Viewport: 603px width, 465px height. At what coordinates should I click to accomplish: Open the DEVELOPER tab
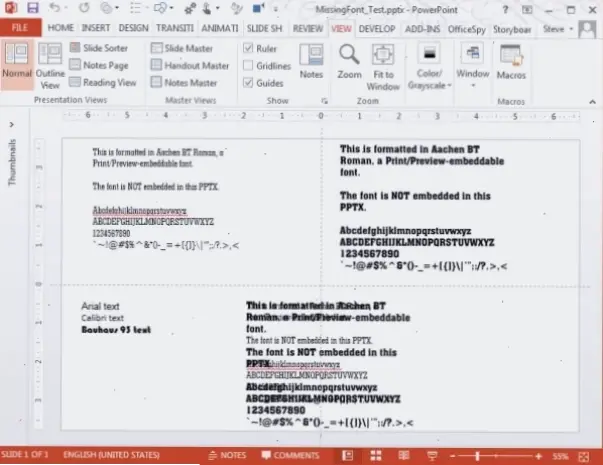click(377, 29)
